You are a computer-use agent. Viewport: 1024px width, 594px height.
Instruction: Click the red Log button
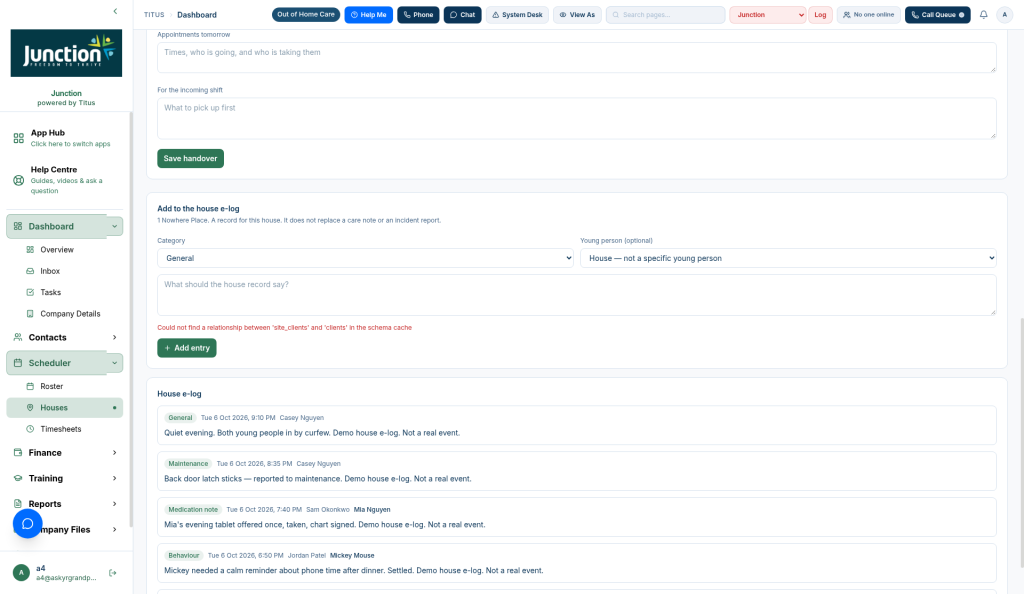tap(820, 14)
